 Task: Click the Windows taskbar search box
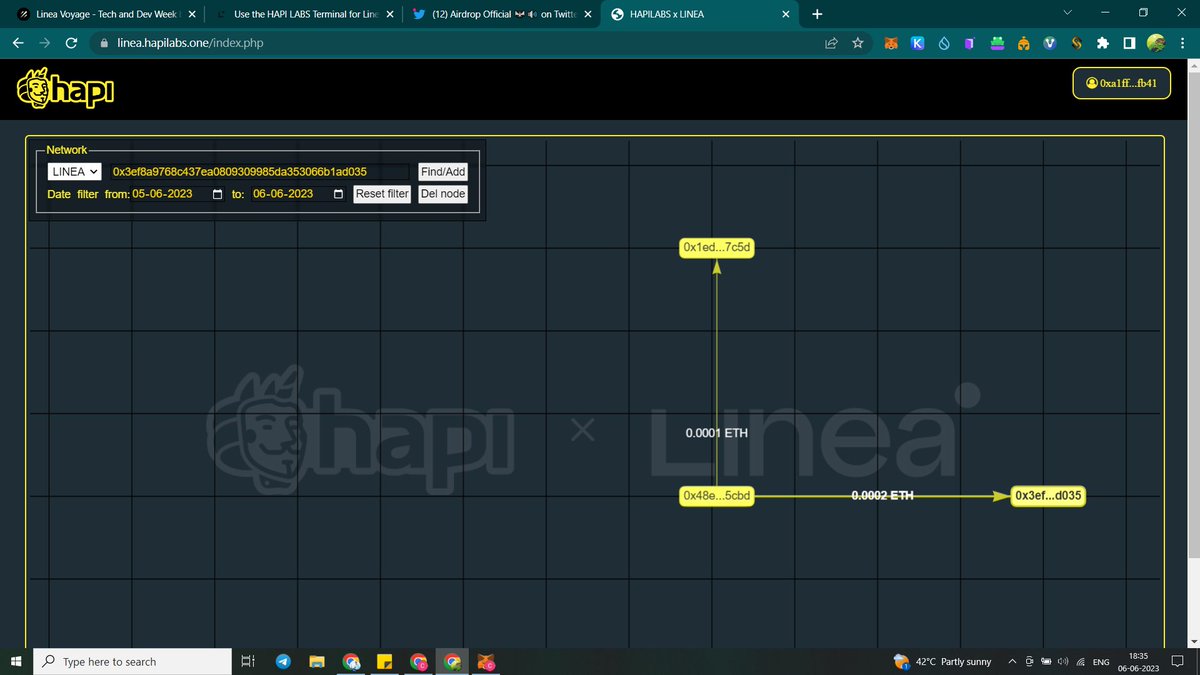click(x=131, y=662)
